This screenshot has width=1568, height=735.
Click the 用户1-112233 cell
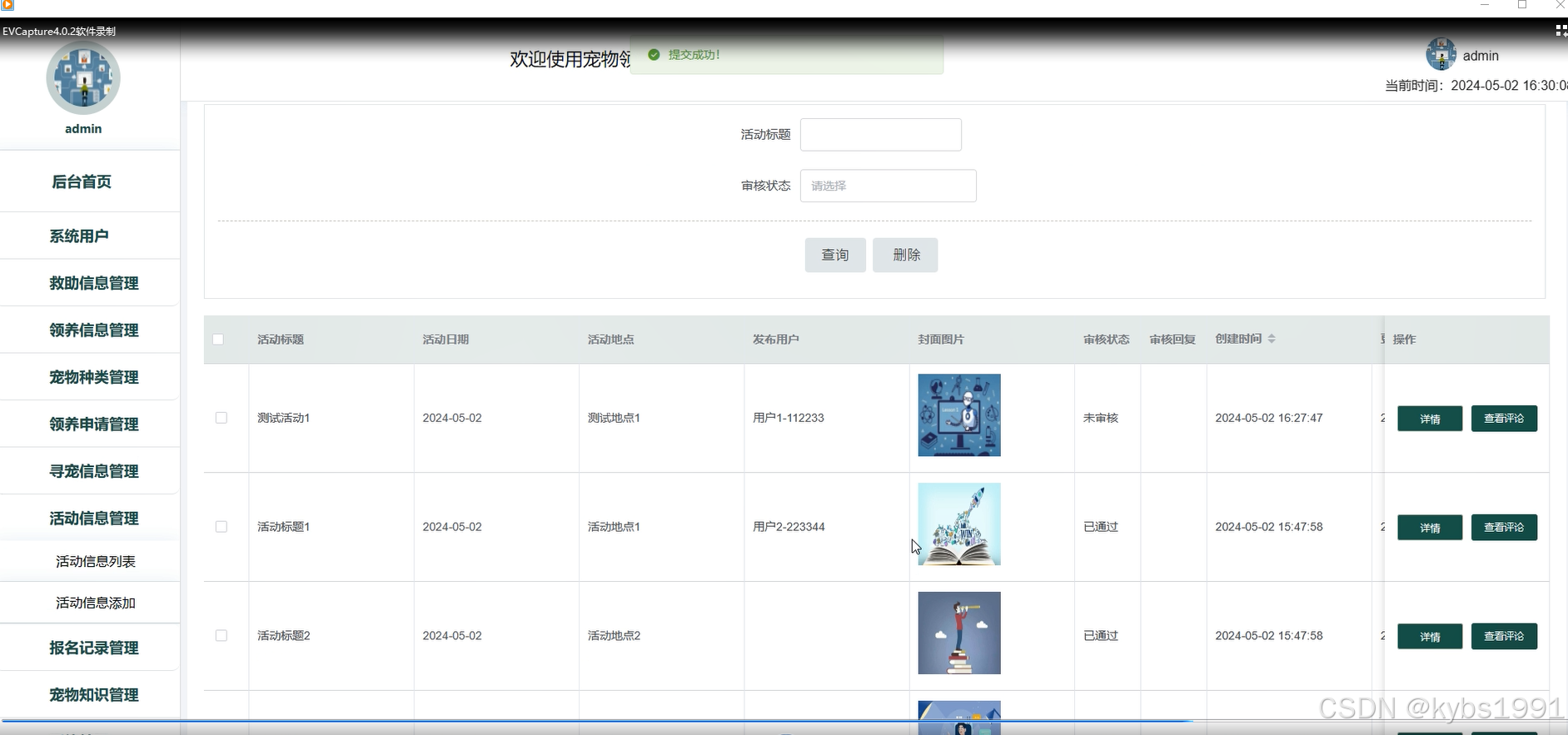coord(789,418)
